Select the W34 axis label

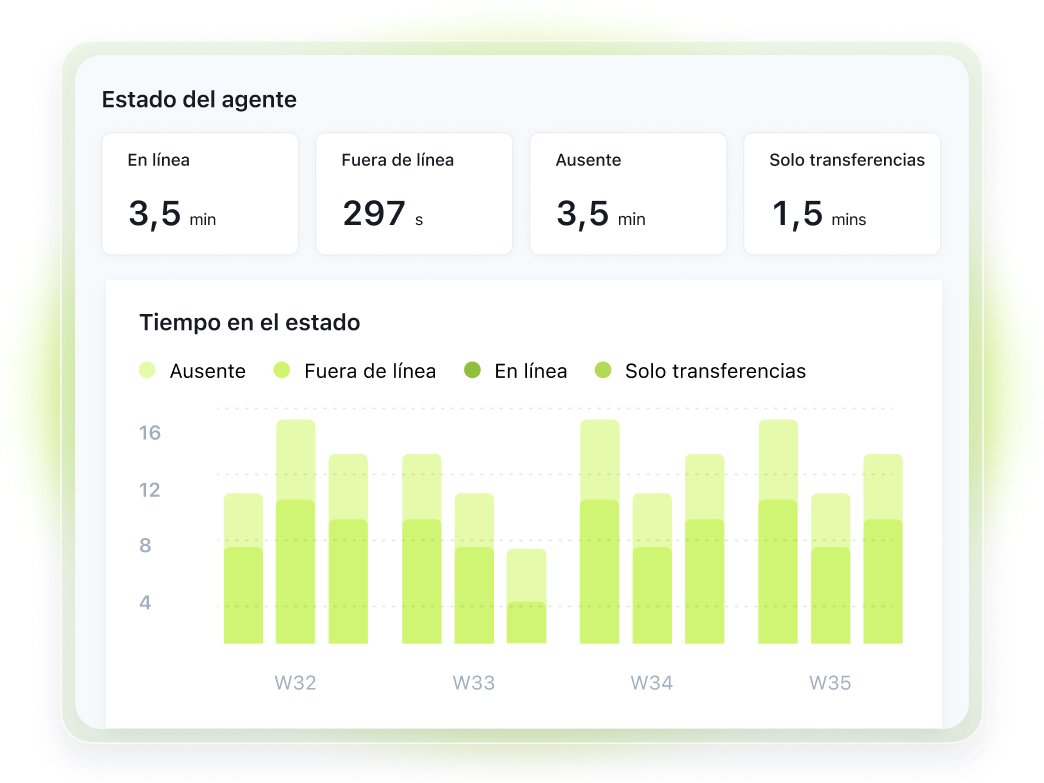pyautogui.click(x=651, y=683)
